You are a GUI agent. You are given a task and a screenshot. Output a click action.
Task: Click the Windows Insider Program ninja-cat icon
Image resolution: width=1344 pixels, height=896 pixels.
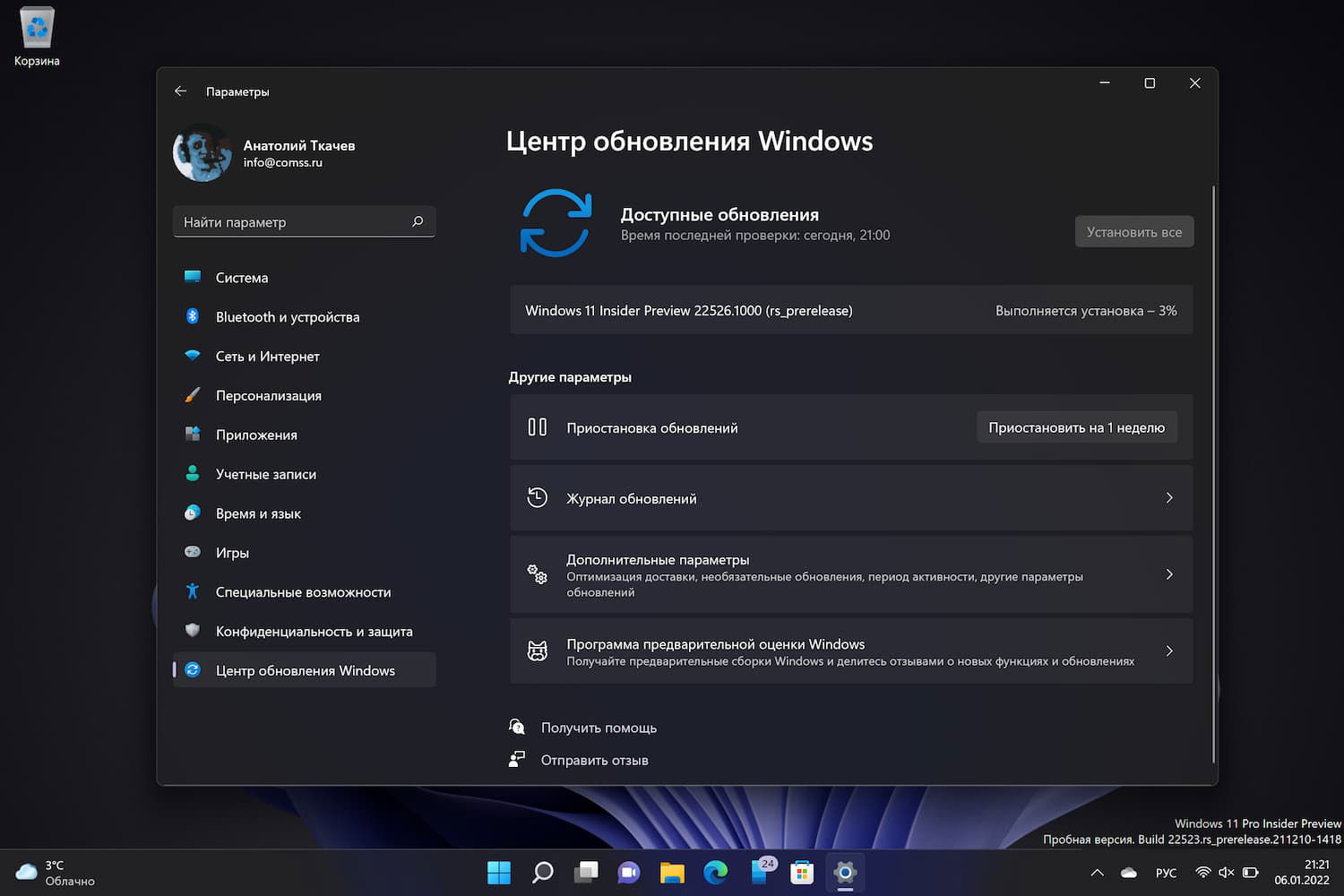pyautogui.click(x=537, y=650)
